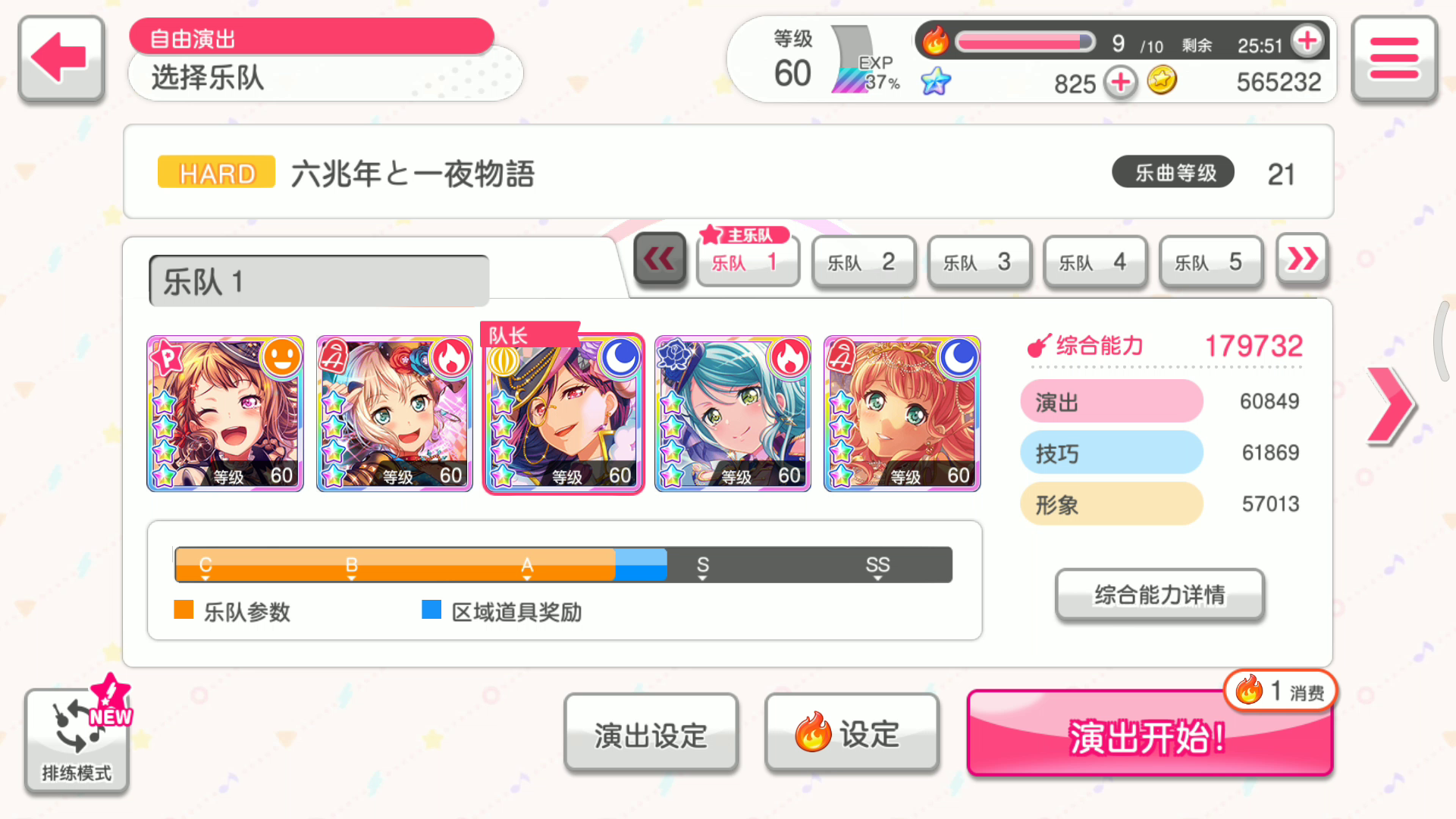The width and height of the screenshot is (1456, 819).
Task: Go to next page with large pink arrow
Action: click(x=1391, y=406)
